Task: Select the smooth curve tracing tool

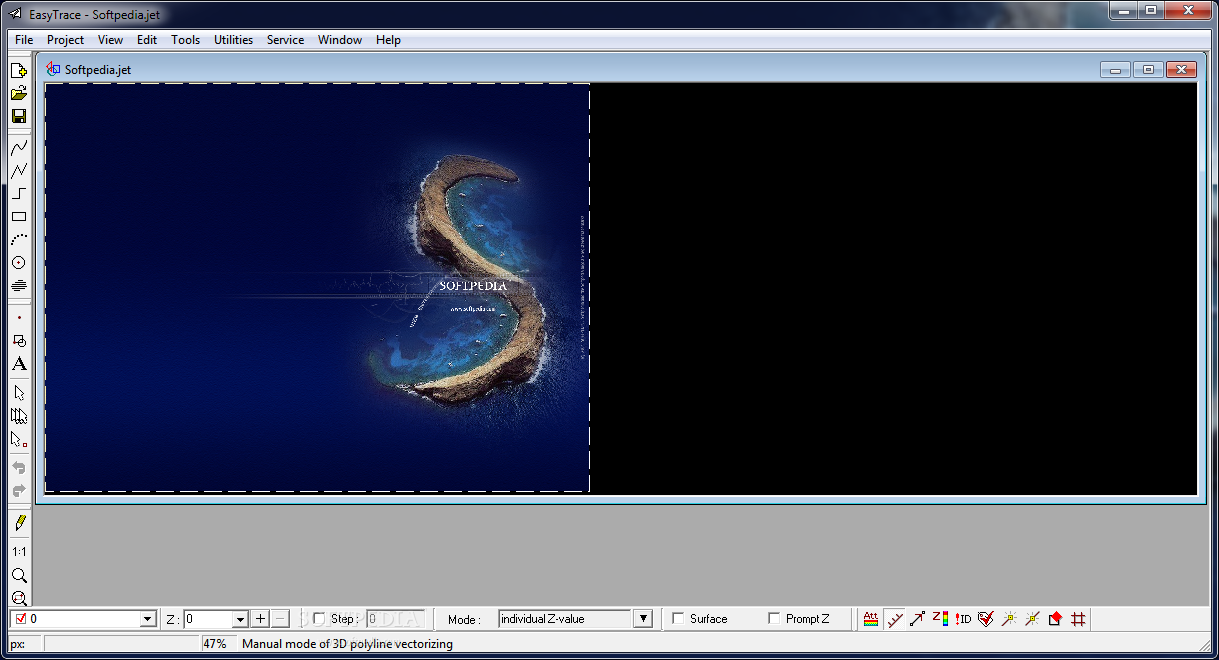Action: point(19,147)
